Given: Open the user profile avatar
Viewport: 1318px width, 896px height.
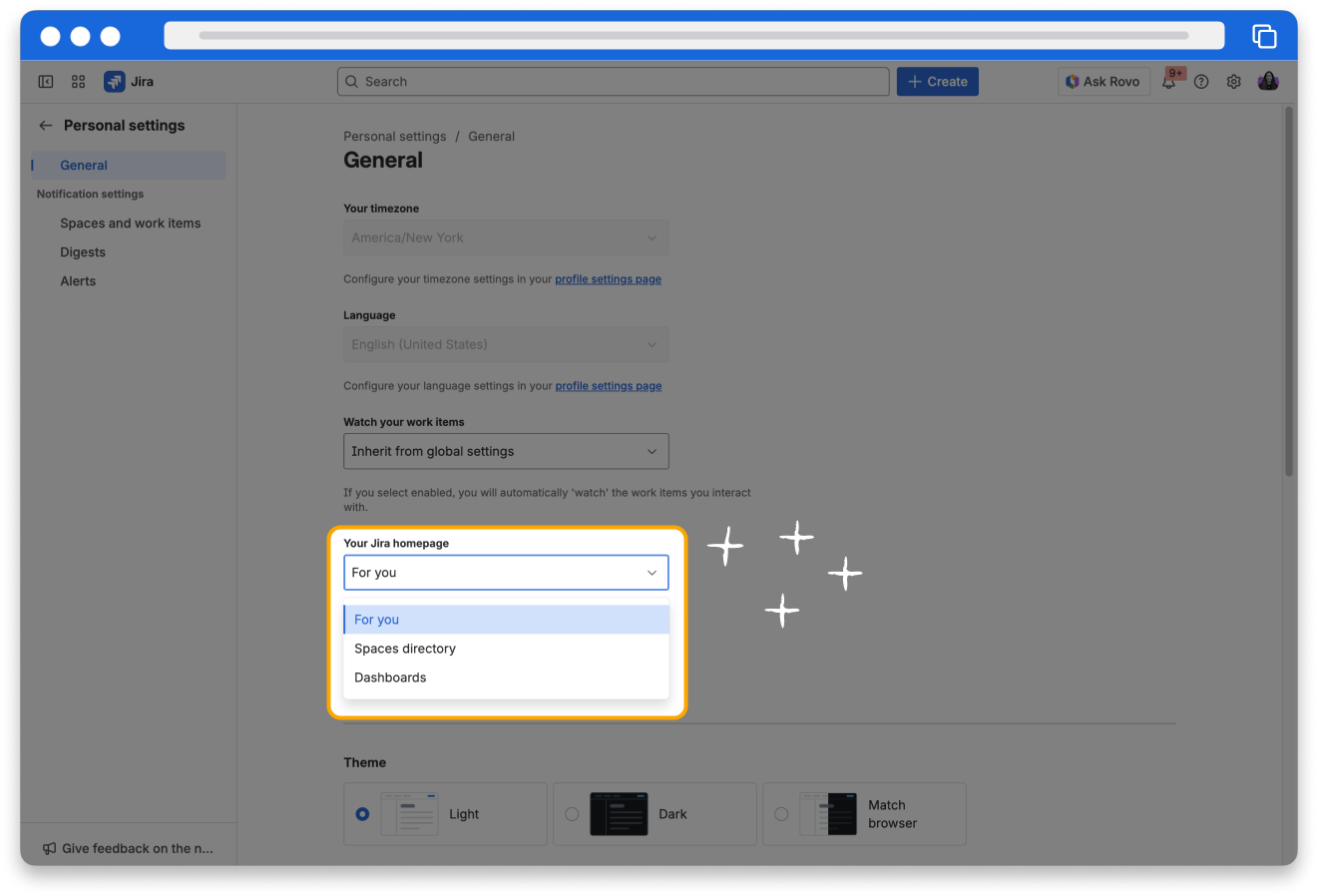Looking at the screenshot, I should pos(1268,82).
